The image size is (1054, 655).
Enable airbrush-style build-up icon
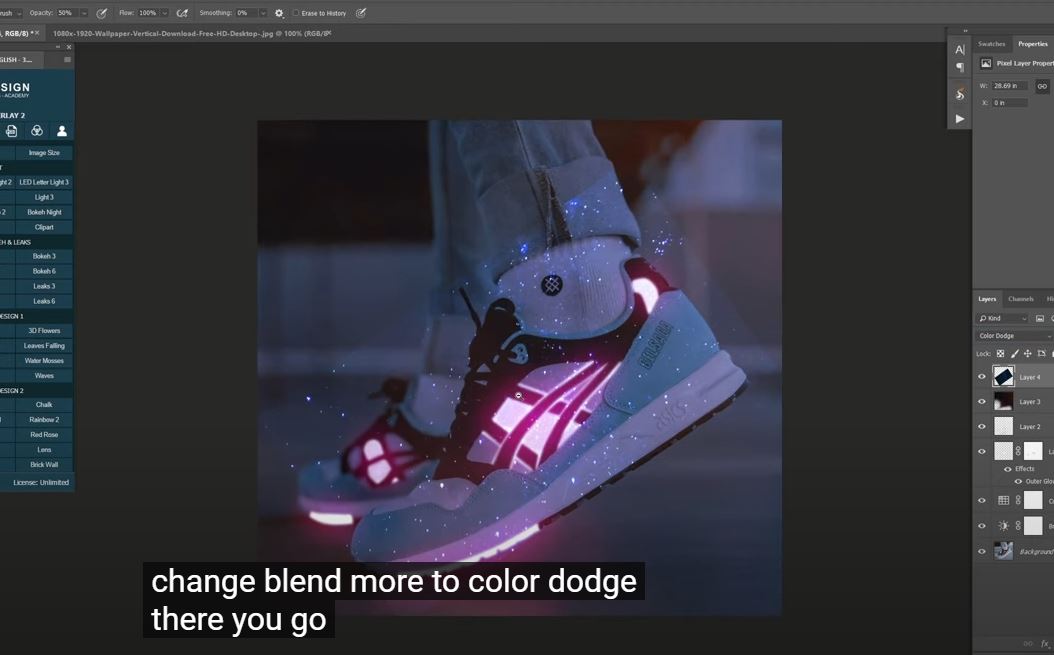(x=182, y=13)
